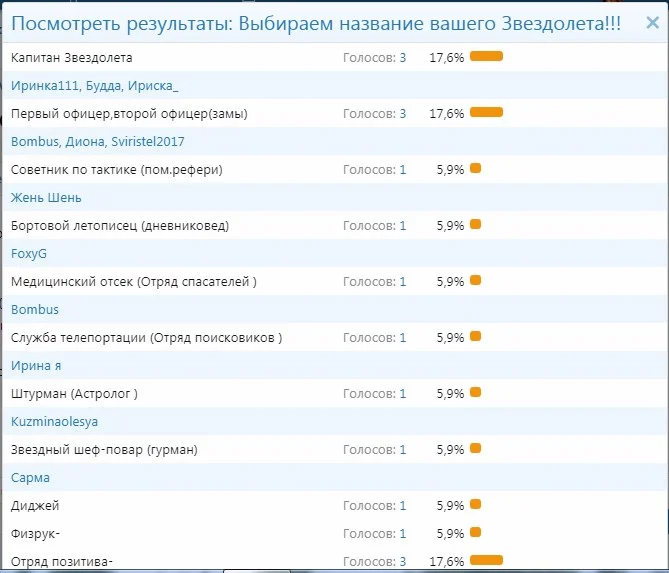Click orange bar for Отряд позитива
669x573 pixels.
pyautogui.click(x=486, y=560)
